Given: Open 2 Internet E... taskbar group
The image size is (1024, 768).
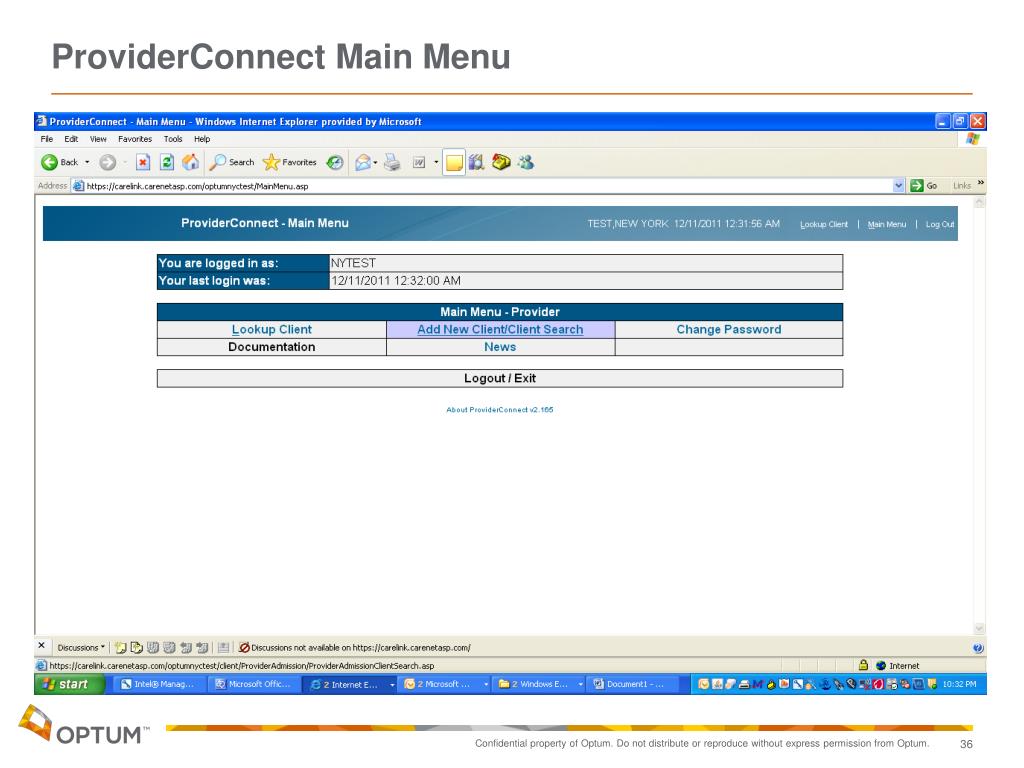Looking at the screenshot, I should 351,684.
